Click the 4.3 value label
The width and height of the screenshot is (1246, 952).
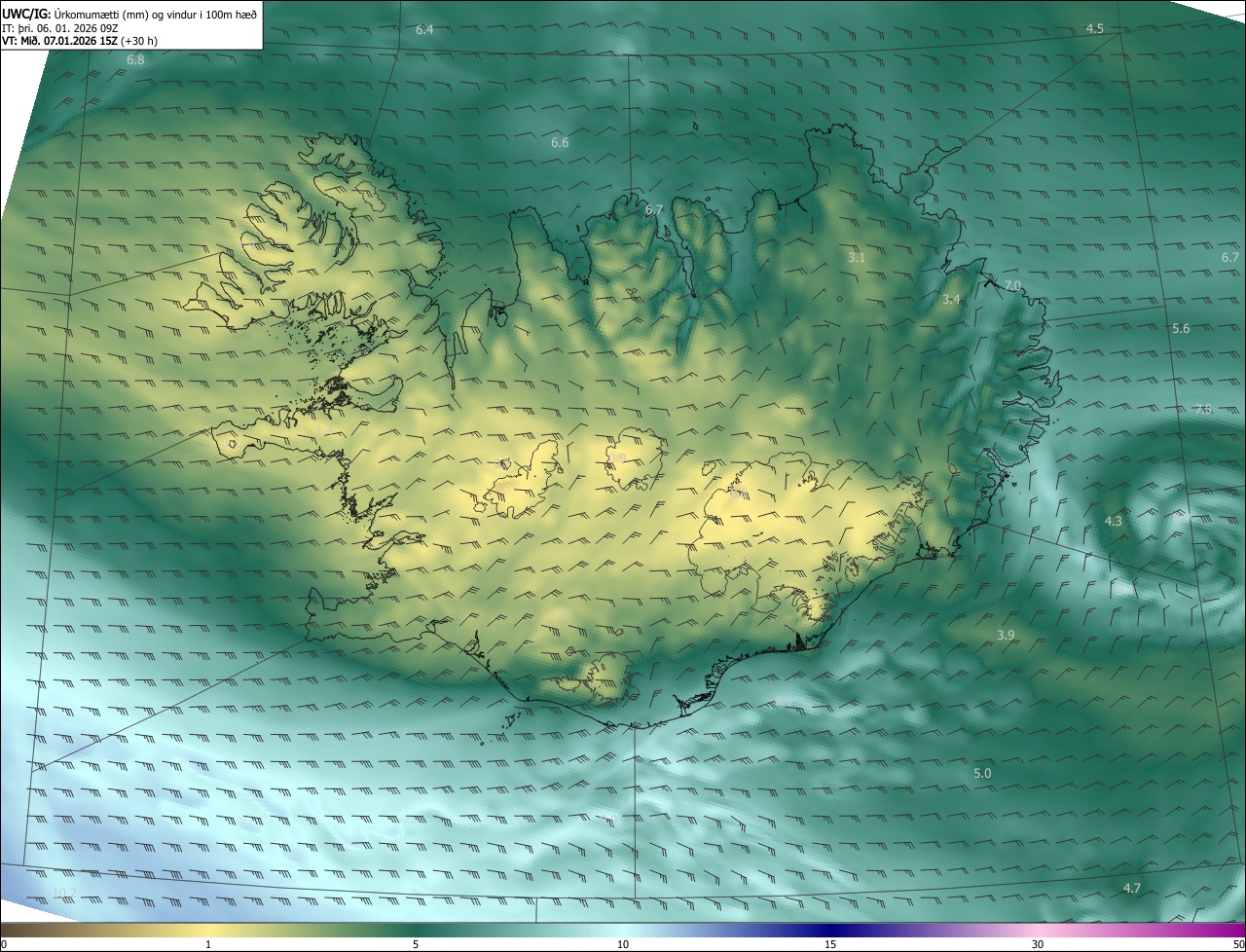click(x=1113, y=522)
